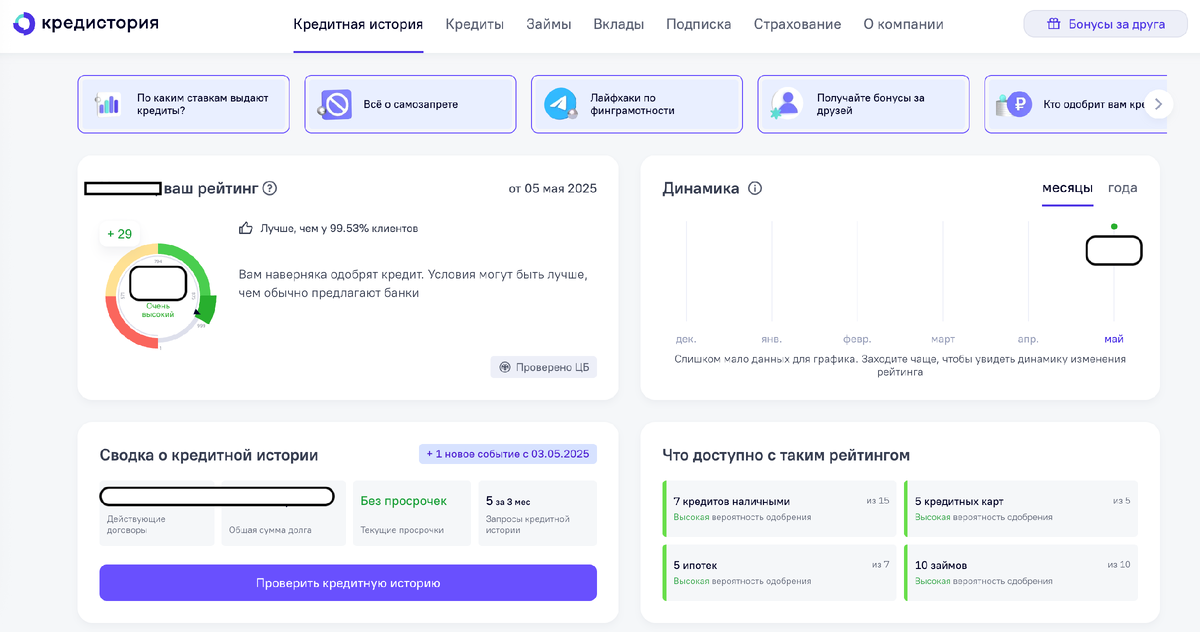
Task: Select Страхование in the top menu
Action: [797, 23]
